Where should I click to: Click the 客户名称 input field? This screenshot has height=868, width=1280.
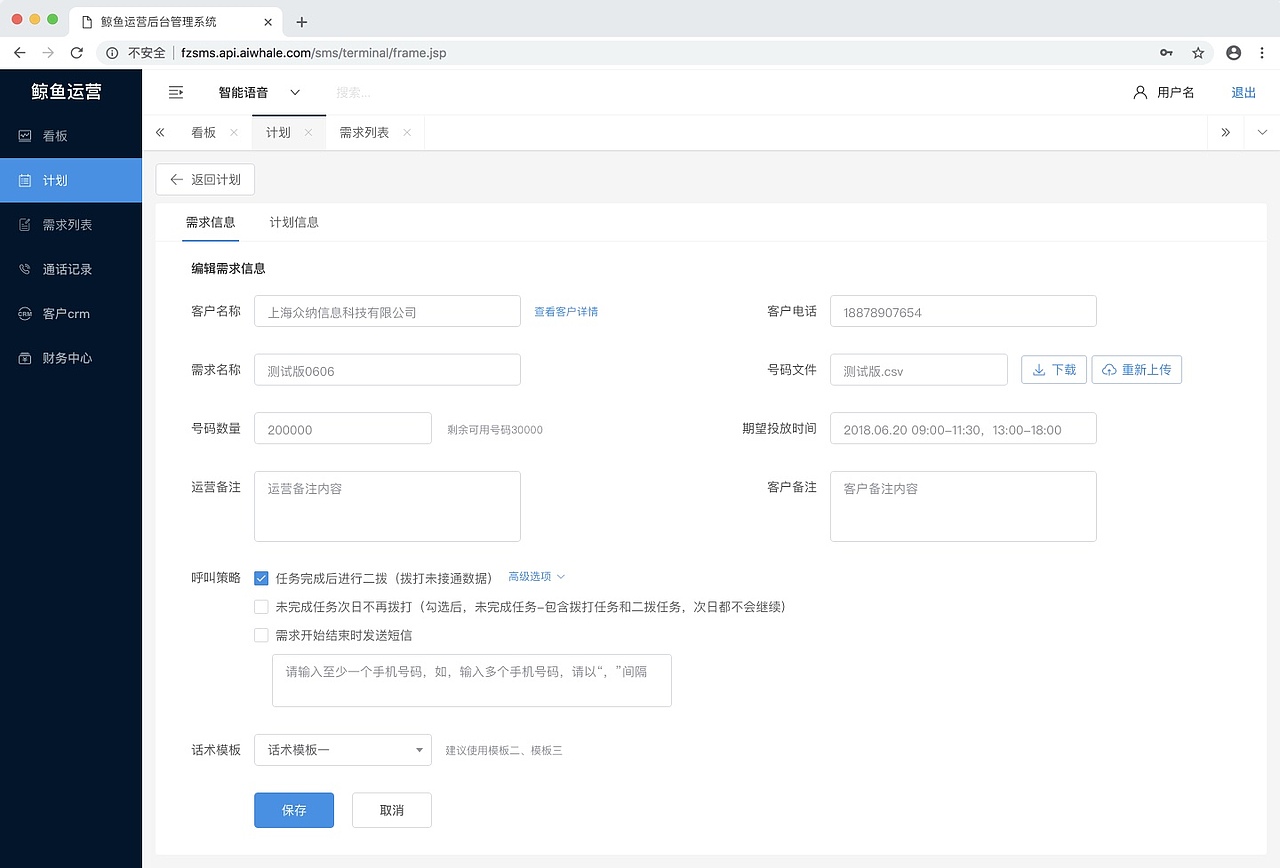[387, 311]
